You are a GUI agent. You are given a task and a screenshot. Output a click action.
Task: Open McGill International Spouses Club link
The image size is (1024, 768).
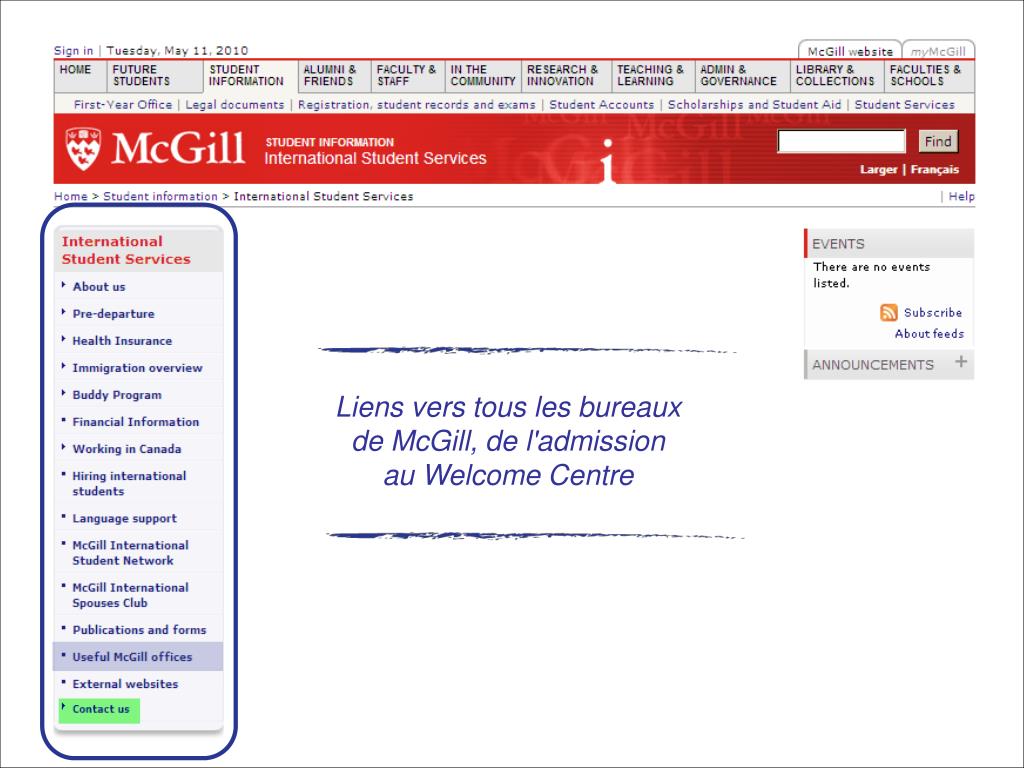point(131,595)
